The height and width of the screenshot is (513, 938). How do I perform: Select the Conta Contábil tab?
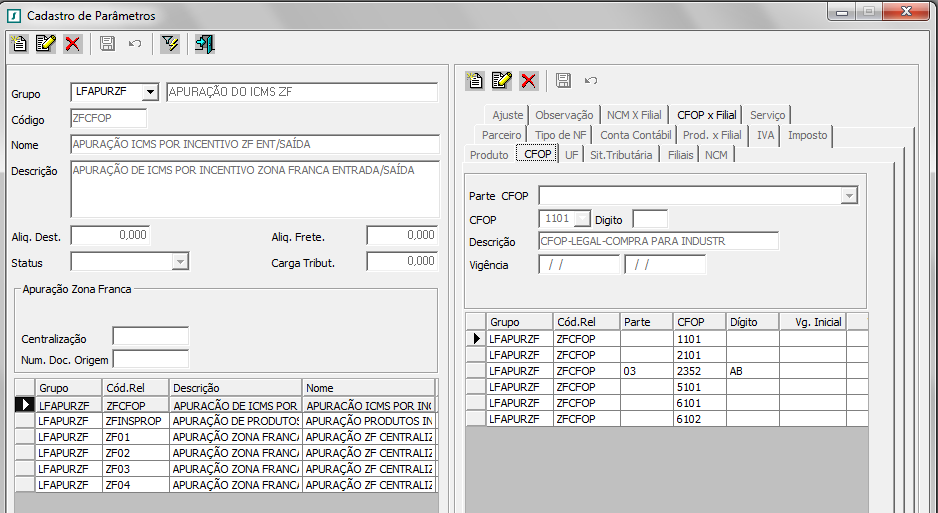[x=635, y=135]
